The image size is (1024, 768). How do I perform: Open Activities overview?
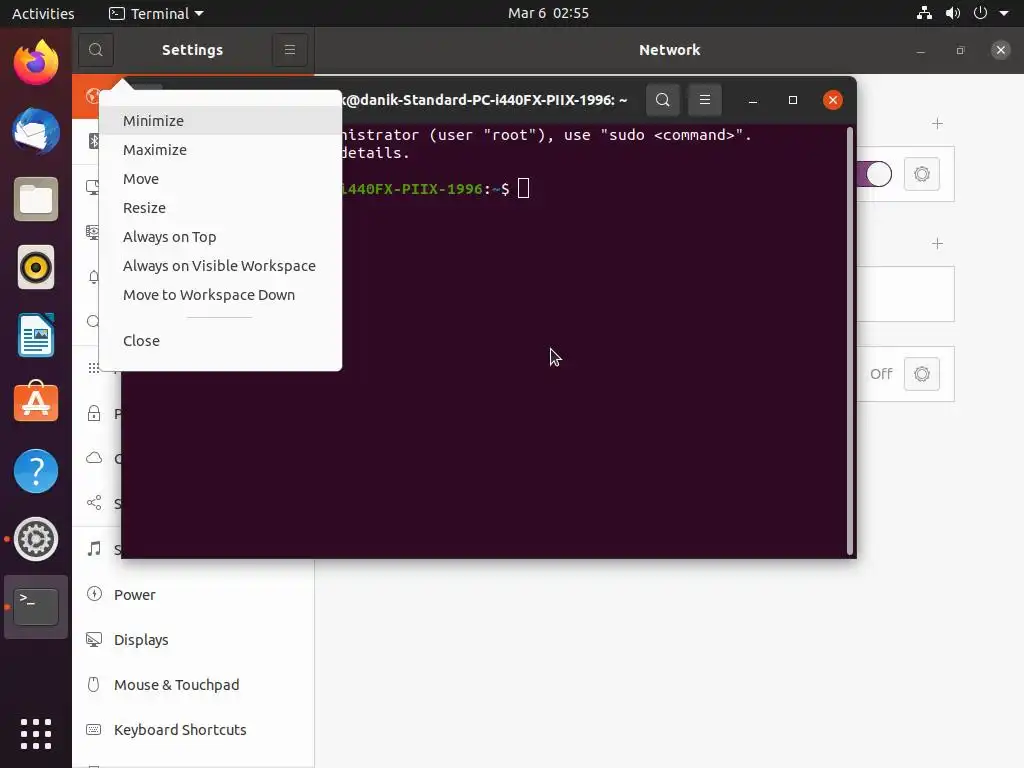click(43, 13)
